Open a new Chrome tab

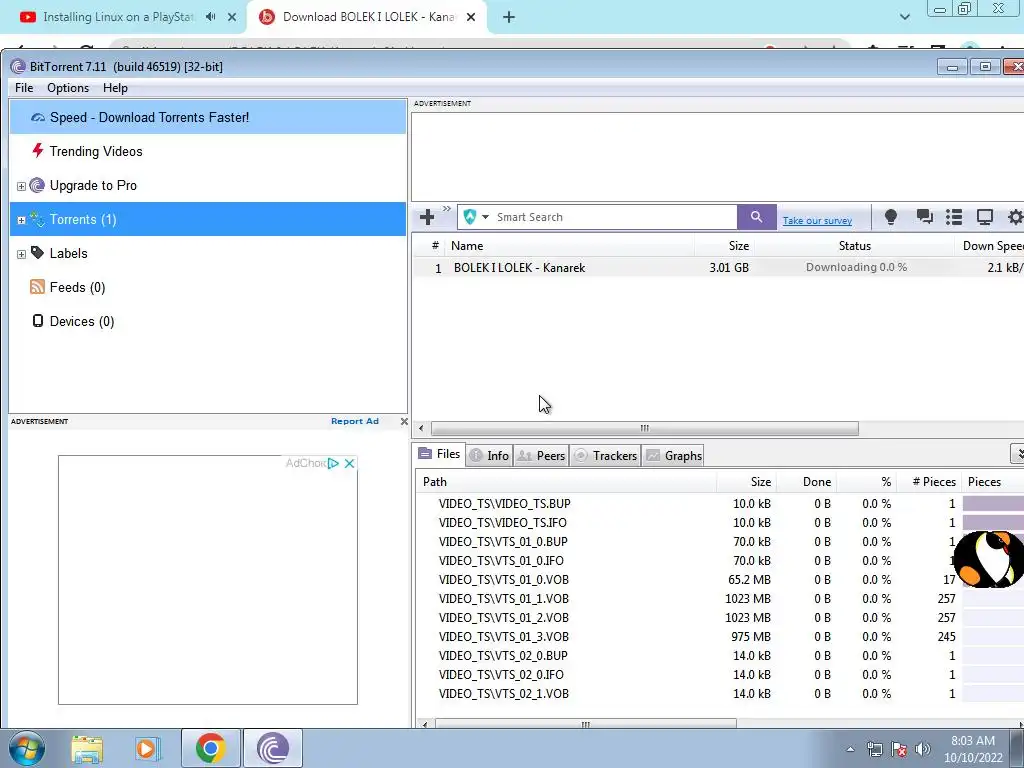(509, 18)
